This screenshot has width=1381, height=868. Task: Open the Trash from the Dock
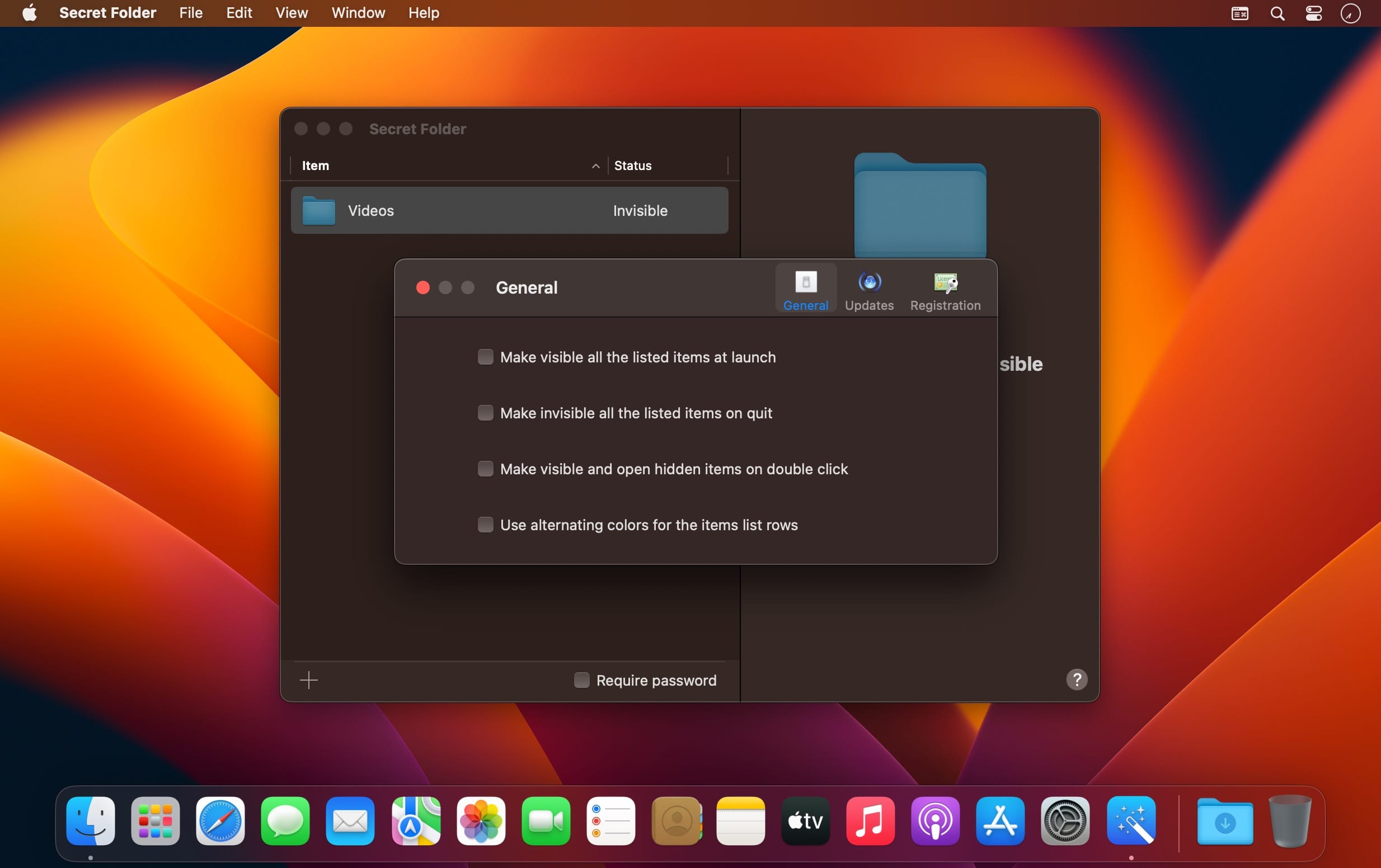(x=1290, y=821)
